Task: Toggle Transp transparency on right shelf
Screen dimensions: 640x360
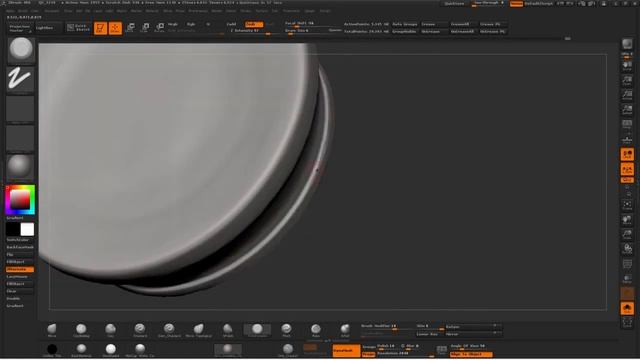Action: pos(627,279)
